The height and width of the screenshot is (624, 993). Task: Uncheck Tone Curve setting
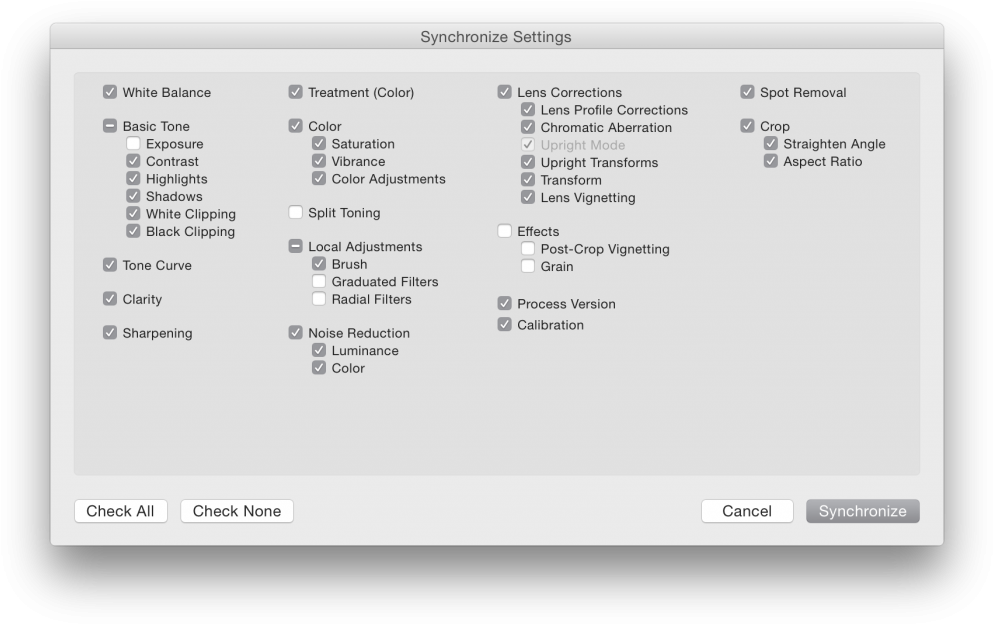click(110, 265)
